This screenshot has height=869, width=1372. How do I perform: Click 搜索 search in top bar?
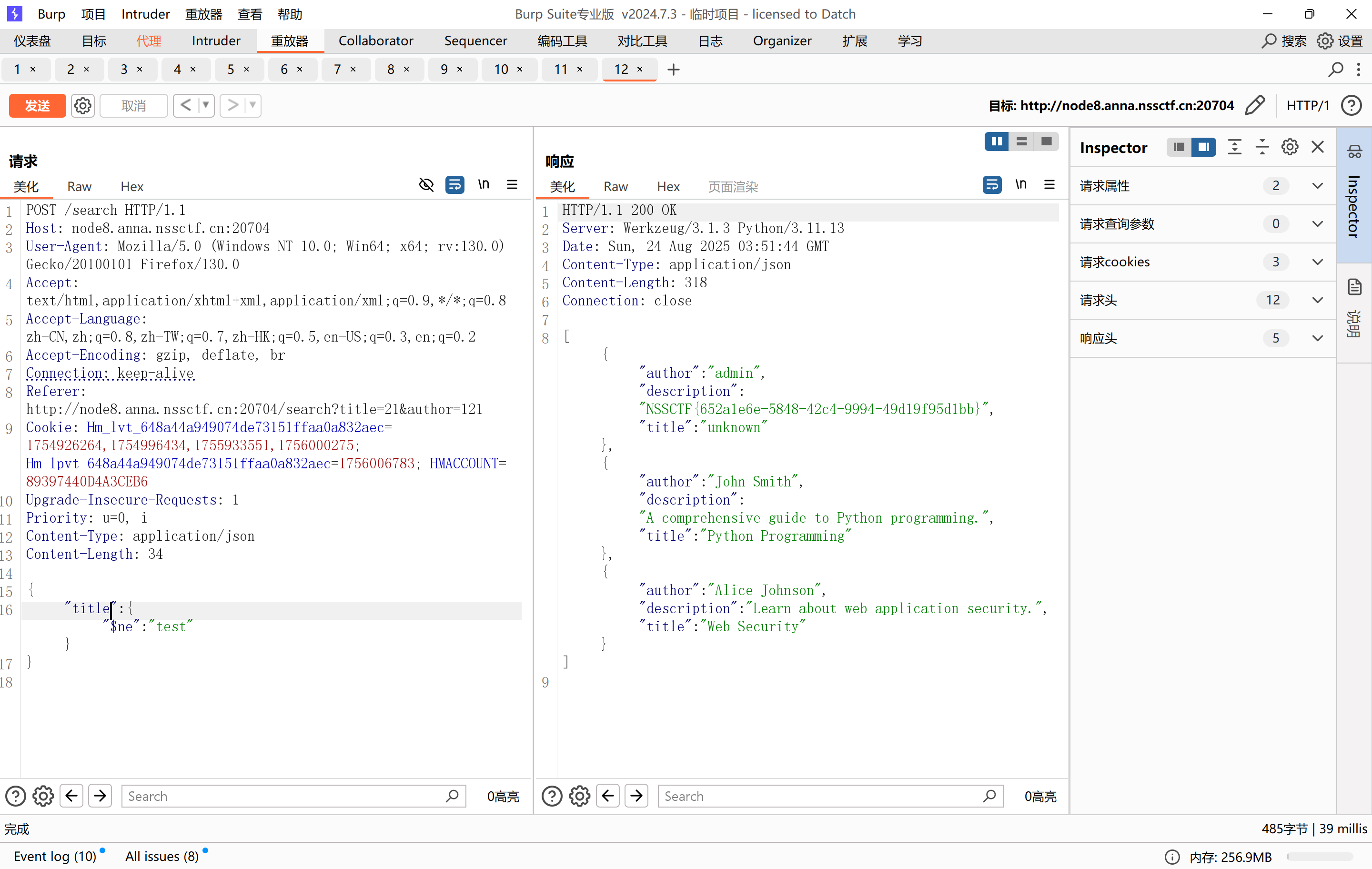(x=1285, y=41)
